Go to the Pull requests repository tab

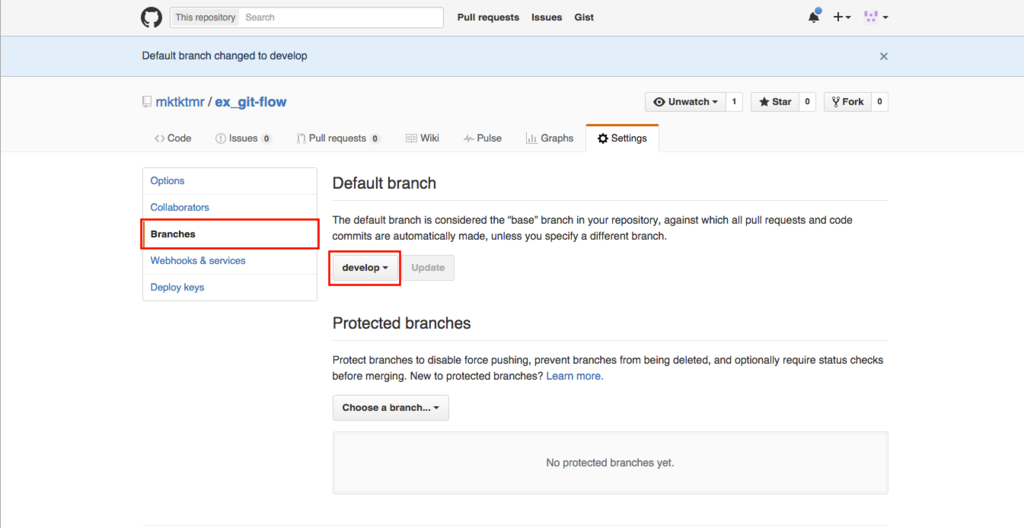pos(338,139)
